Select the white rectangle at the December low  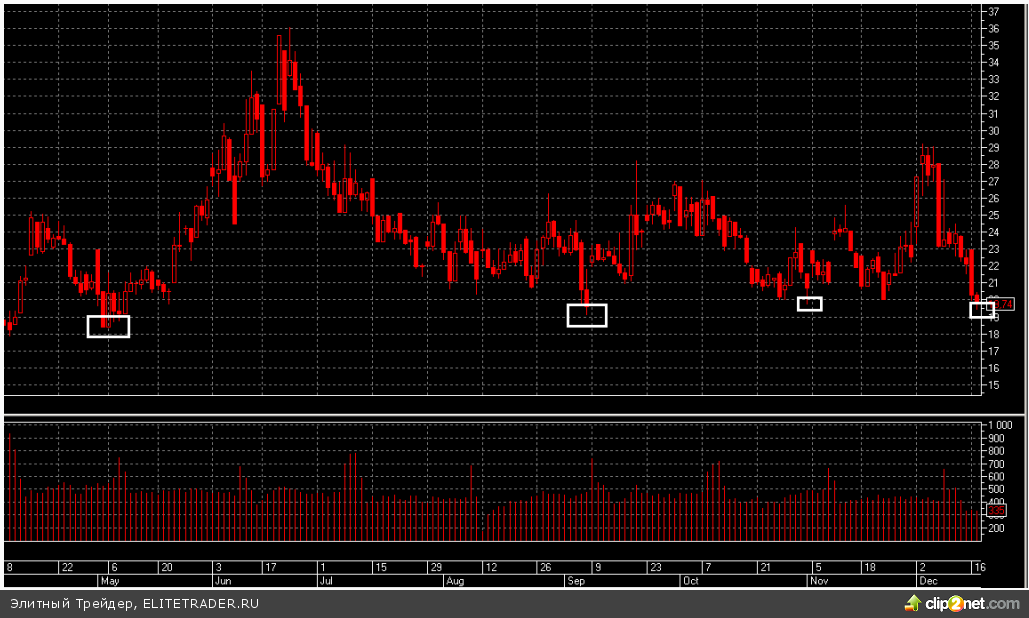[x=981, y=310]
